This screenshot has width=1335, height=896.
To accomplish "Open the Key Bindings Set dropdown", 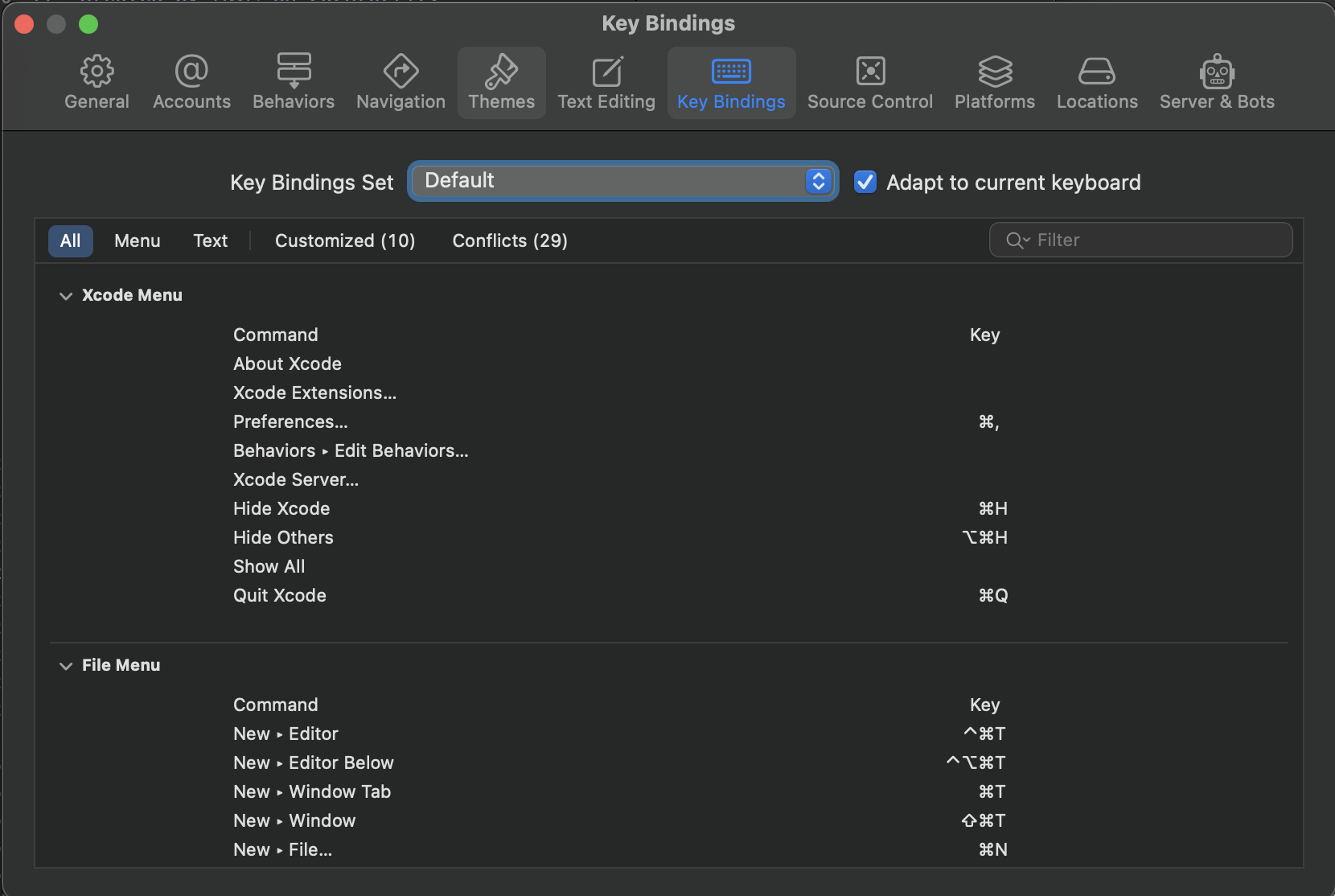I will [622, 181].
